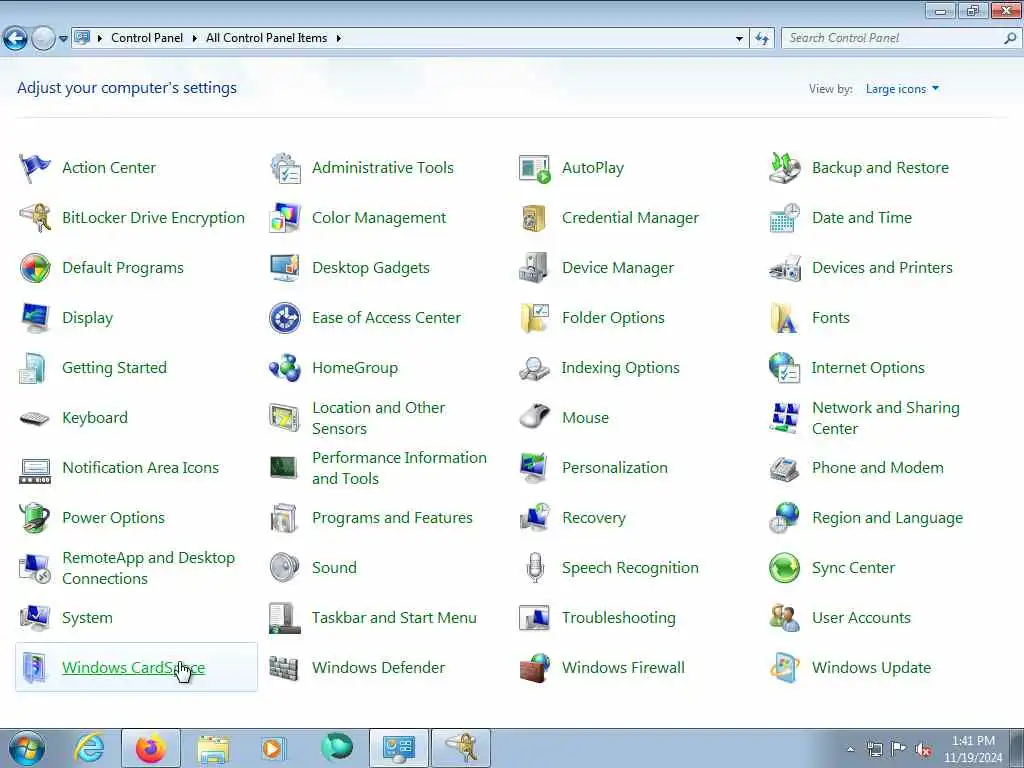This screenshot has height=768, width=1024.
Task: Click the Network and Sharing Center icon
Action: (x=784, y=418)
